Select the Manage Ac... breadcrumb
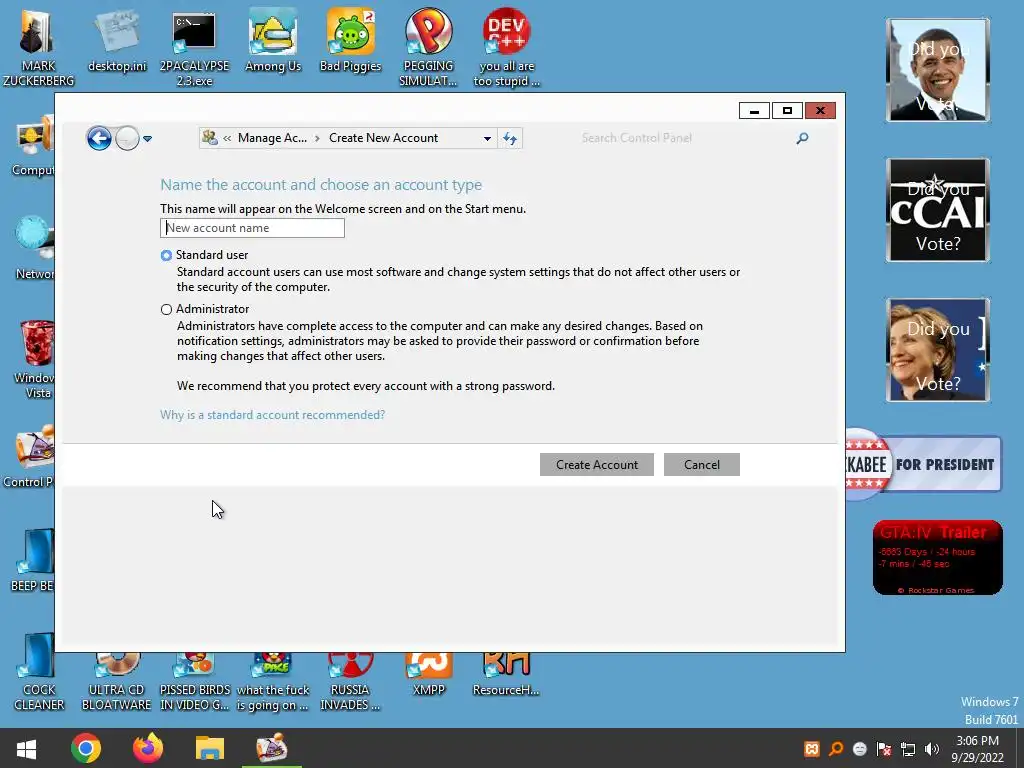Image resolution: width=1024 pixels, height=768 pixels. coord(272,138)
